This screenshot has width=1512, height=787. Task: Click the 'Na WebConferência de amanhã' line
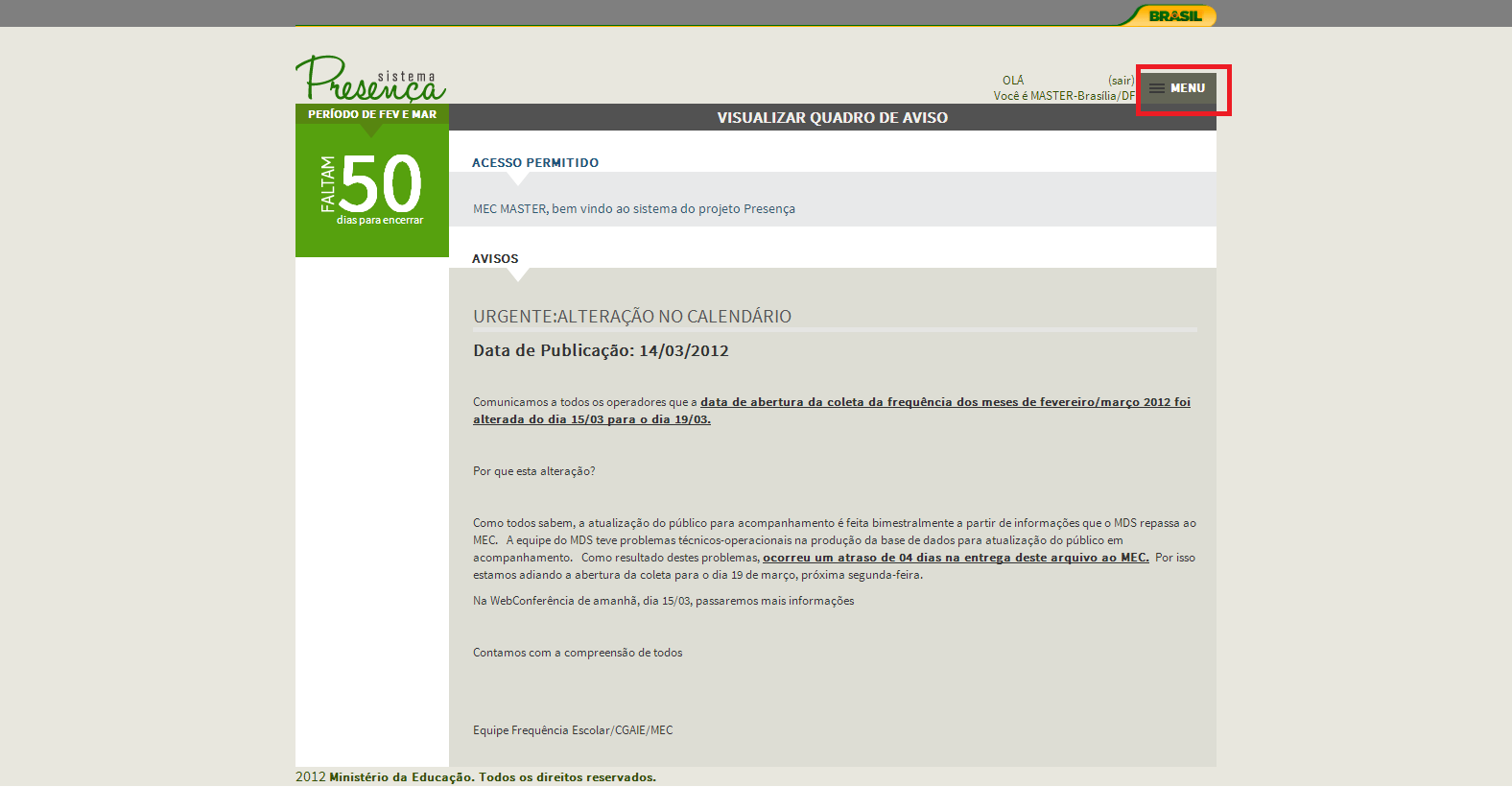tap(663, 601)
